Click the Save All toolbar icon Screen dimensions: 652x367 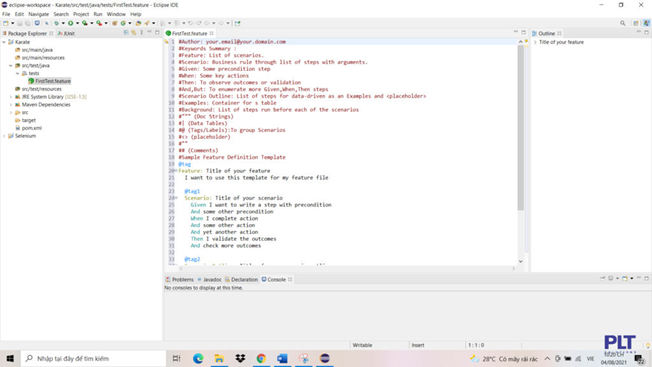point(27,23)
